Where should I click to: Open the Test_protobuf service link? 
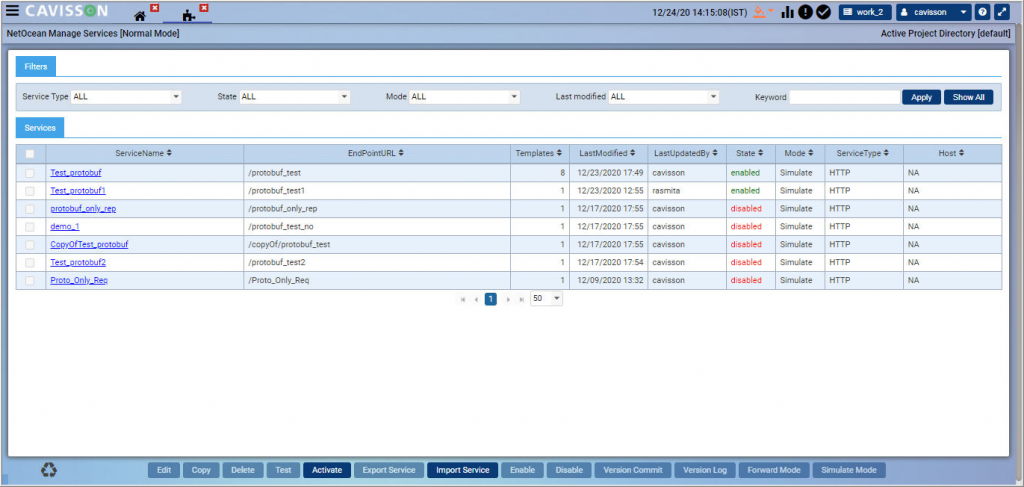pyautogui.click(x=76, y=173)
